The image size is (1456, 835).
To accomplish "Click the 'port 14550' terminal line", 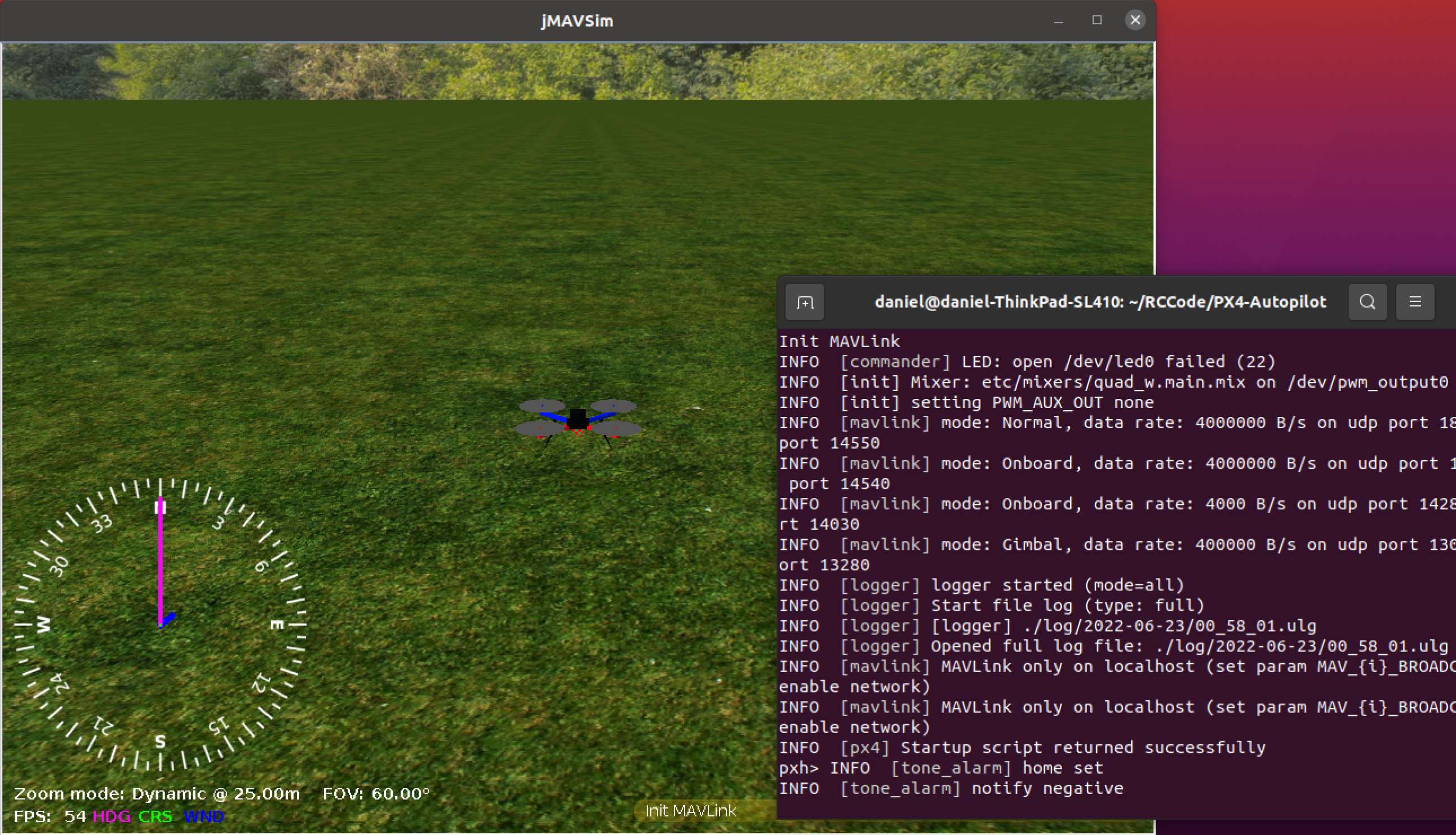I will (829, 443).
